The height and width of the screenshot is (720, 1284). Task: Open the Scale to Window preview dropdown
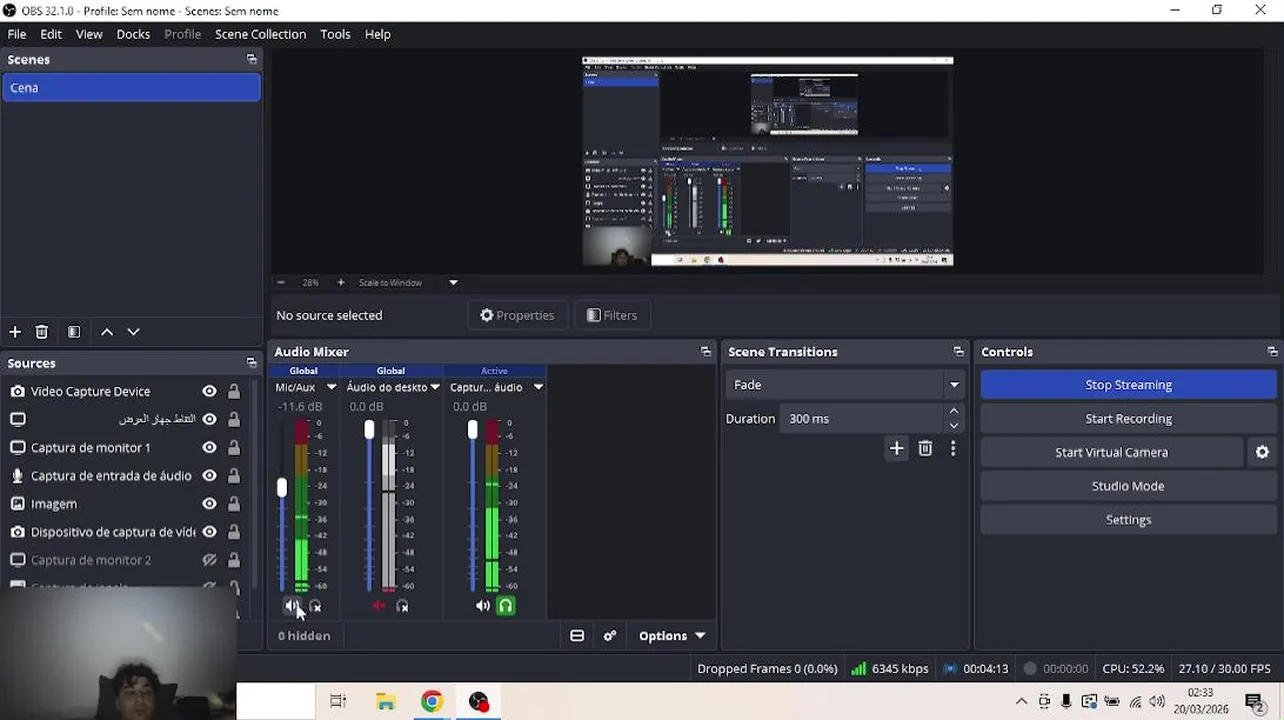coord(453,283)
